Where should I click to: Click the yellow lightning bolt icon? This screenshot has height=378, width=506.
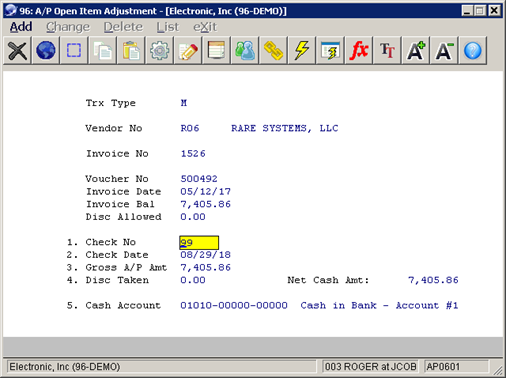[x=301, y=51]
